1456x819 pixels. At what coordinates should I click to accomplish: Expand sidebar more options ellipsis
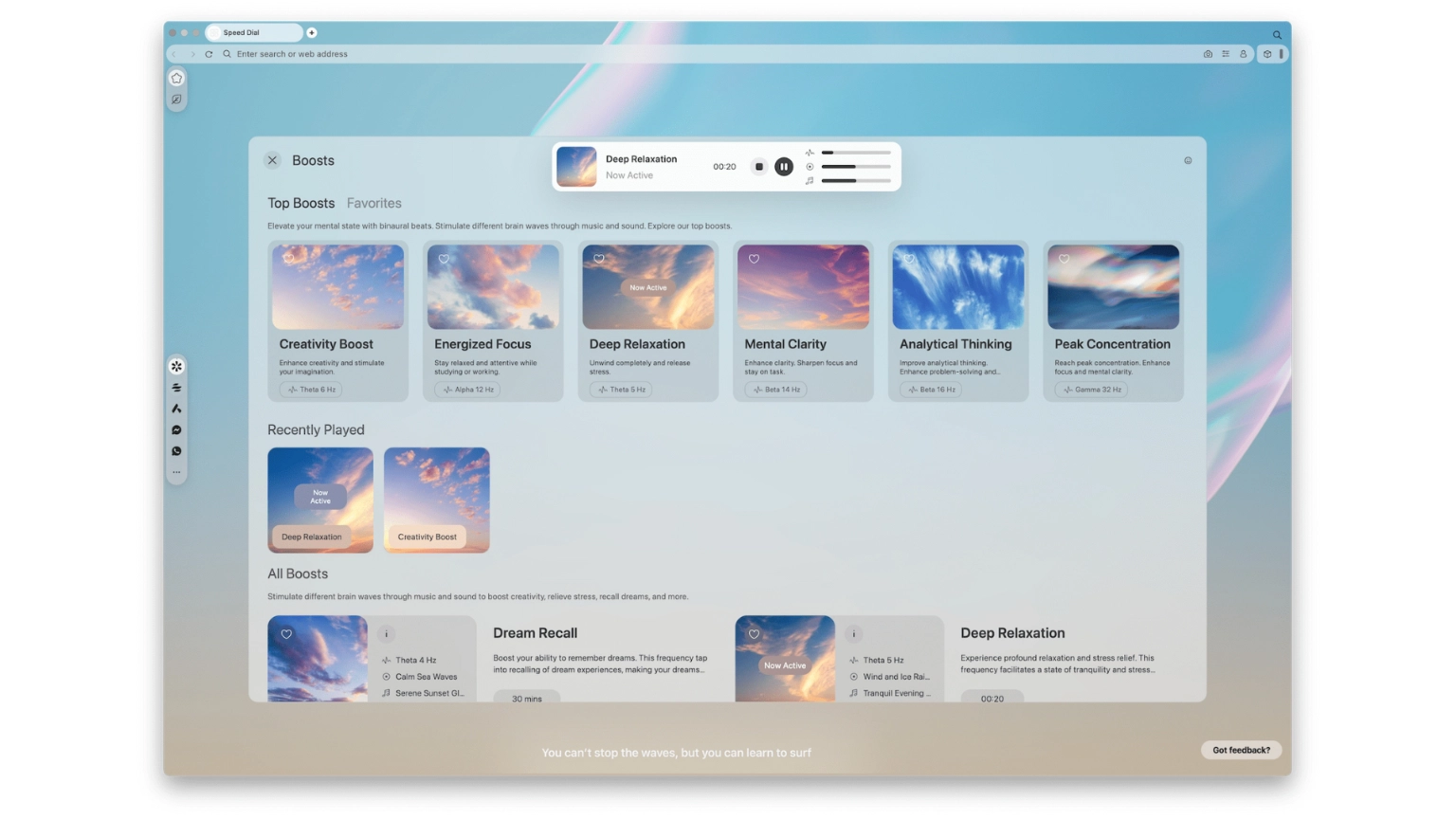176,472
